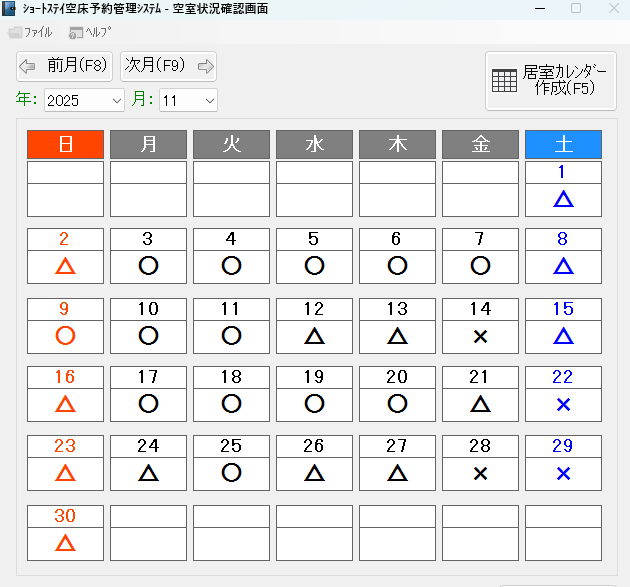The image size is (630, 587).
Task: Select the circle icon on November 25
Action: click(x=231, y=472)
